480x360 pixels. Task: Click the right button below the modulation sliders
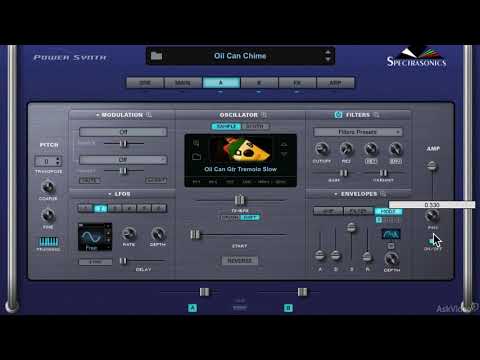(156, 180)
